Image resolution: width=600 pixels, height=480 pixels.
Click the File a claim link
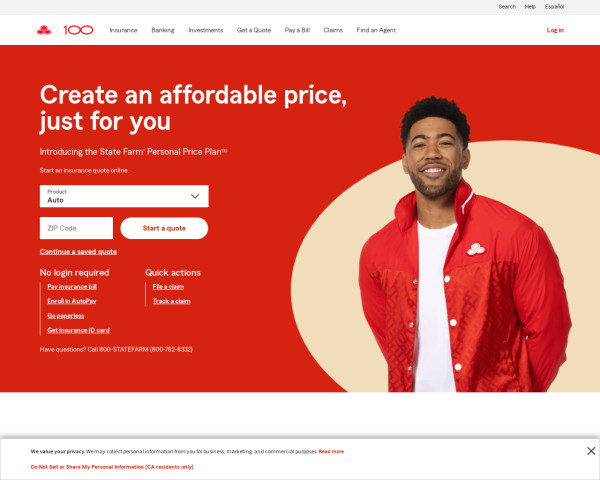(168, 287)
